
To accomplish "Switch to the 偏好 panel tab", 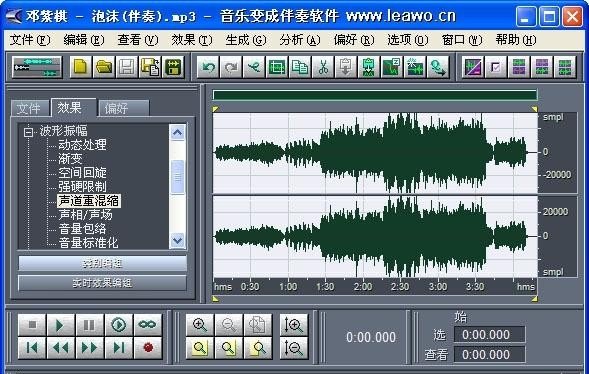I will coord(124,109).
